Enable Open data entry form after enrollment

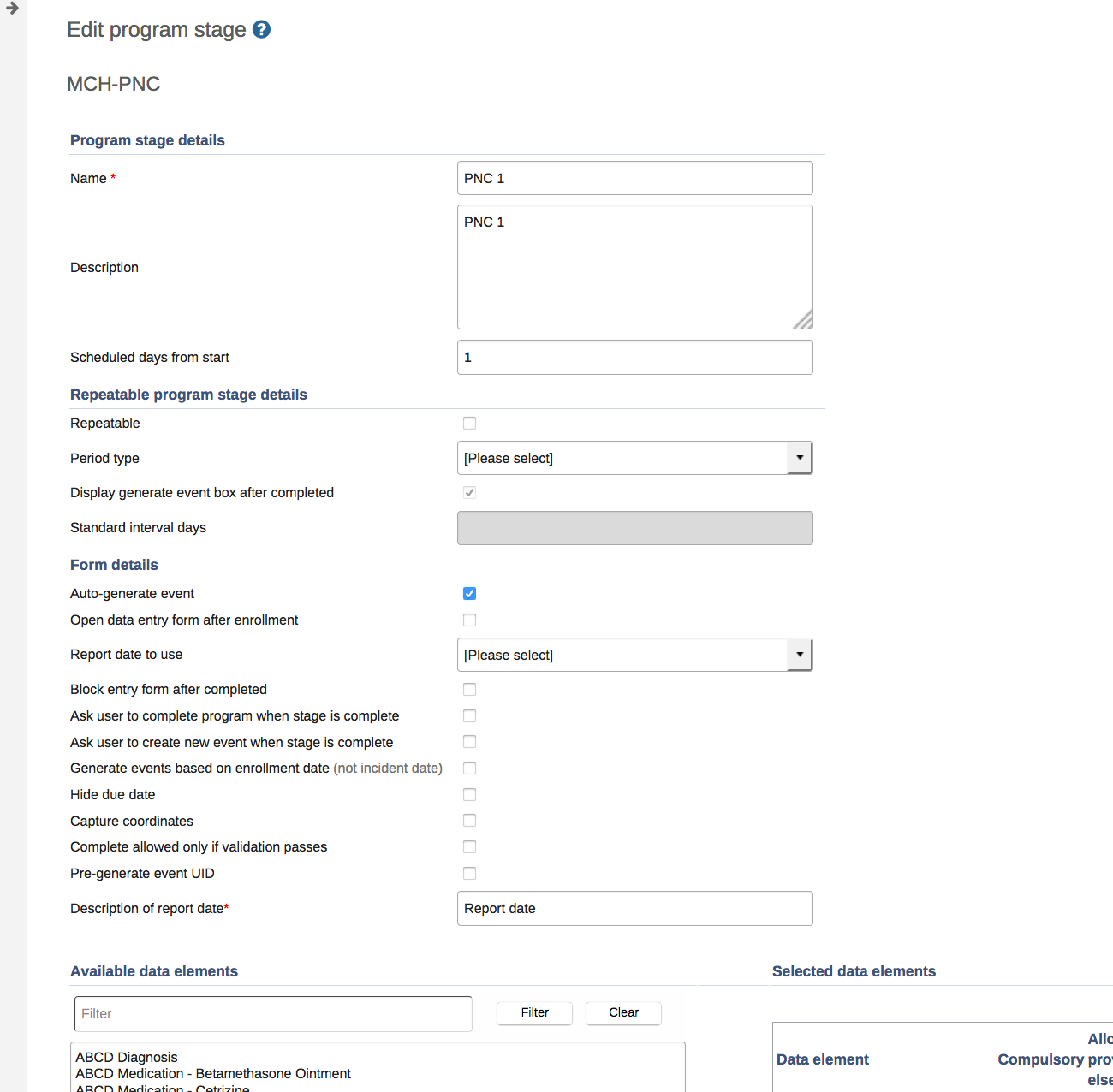[469, 620]
